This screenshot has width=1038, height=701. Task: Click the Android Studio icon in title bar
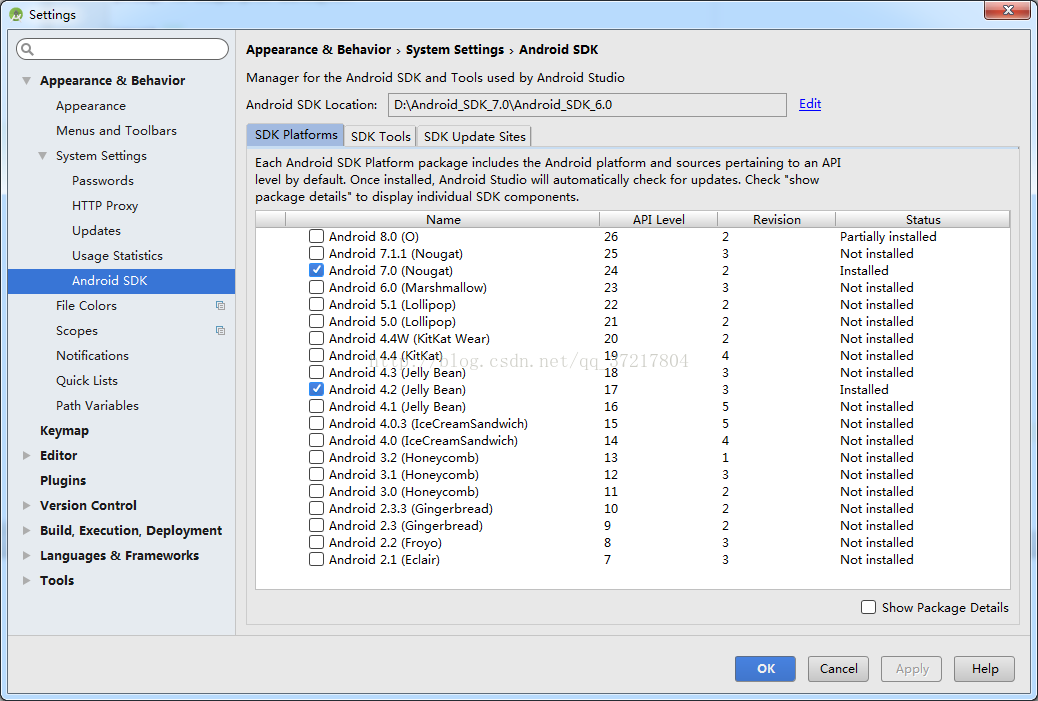point(16,14)
